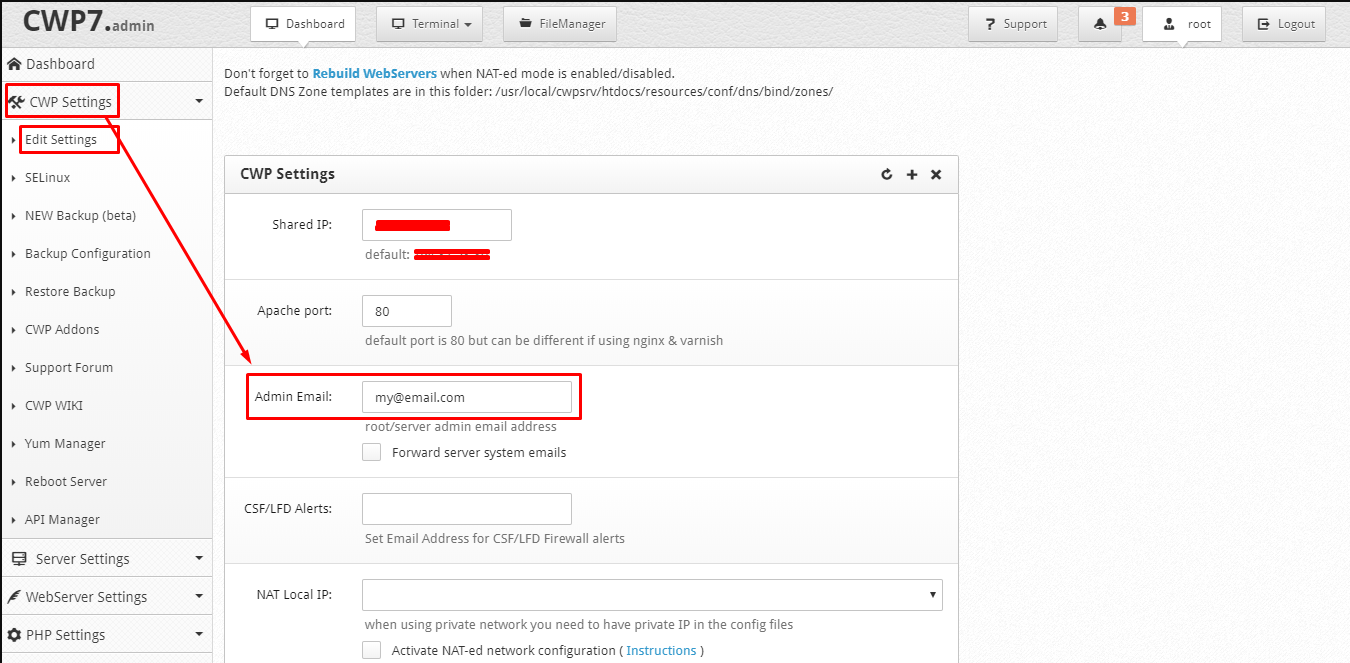This screenshot has height=663, width=1350.
Task: Open Yum Manager
Action: tap(65, 444)
